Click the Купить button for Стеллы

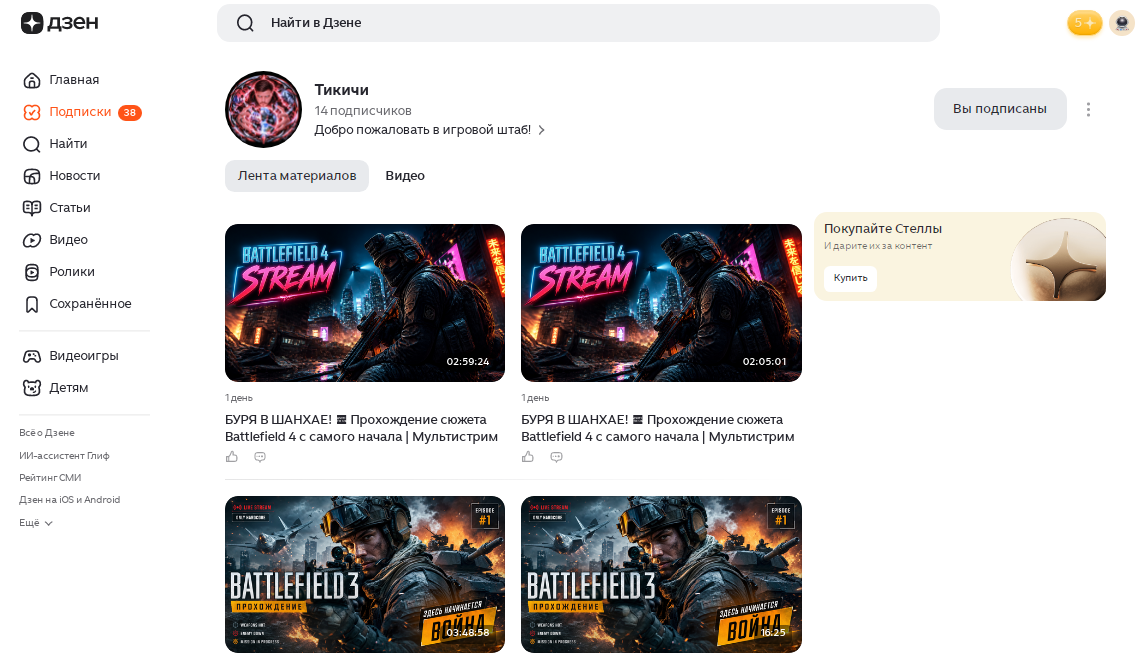coord(851,278)
